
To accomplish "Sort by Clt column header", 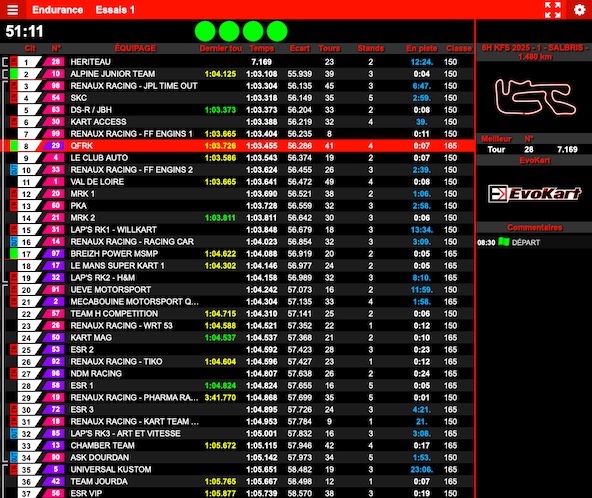I will tap(30, 48).
